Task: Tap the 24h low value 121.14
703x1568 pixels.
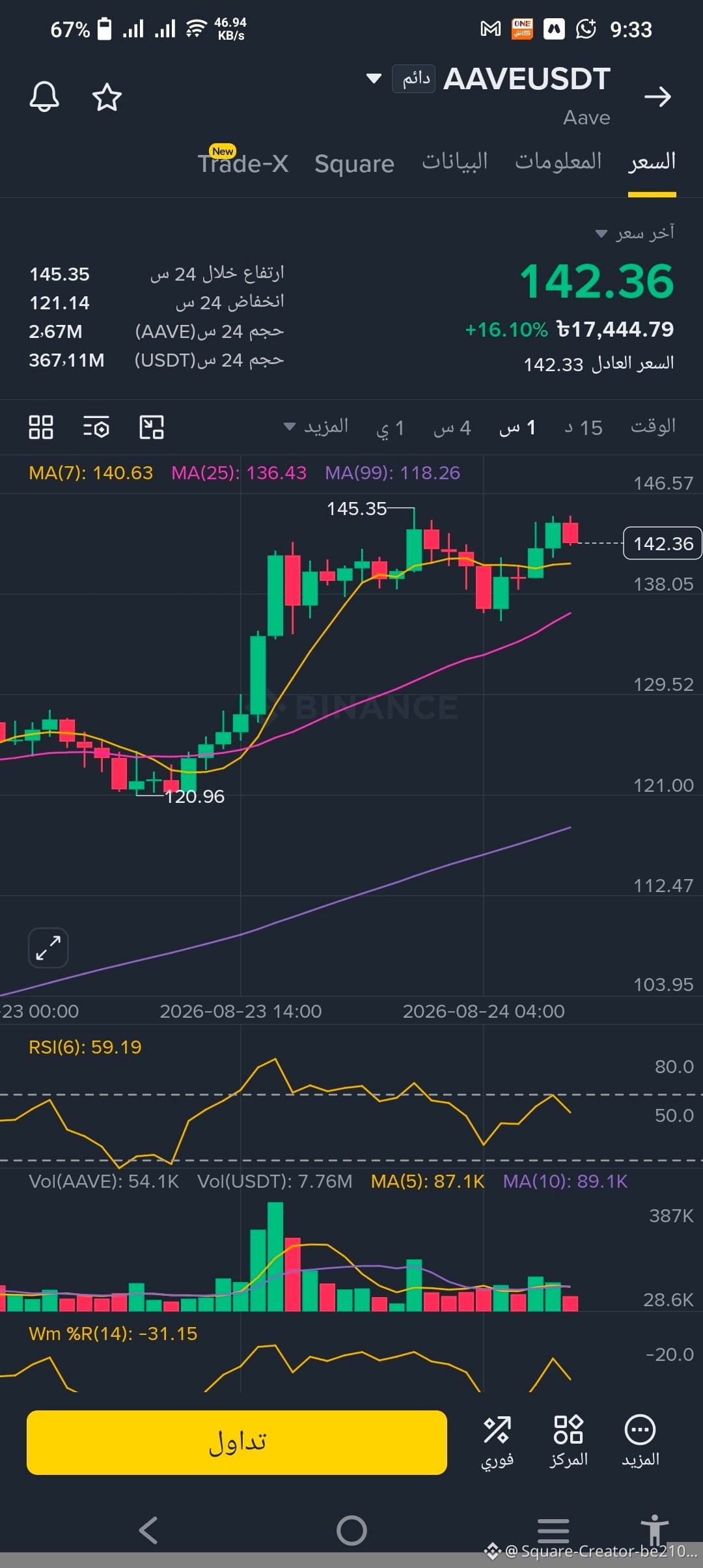Action: pos(59,303)
